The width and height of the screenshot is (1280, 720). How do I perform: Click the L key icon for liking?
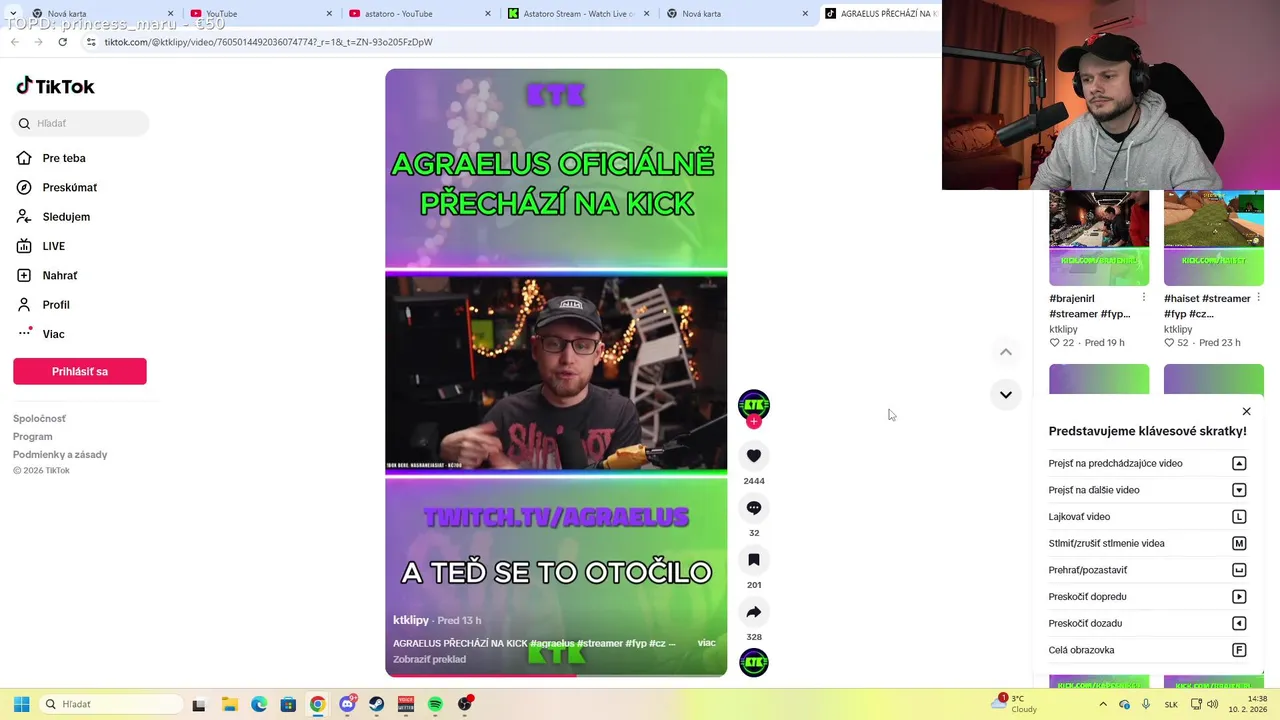click(x=1239, y=517)
